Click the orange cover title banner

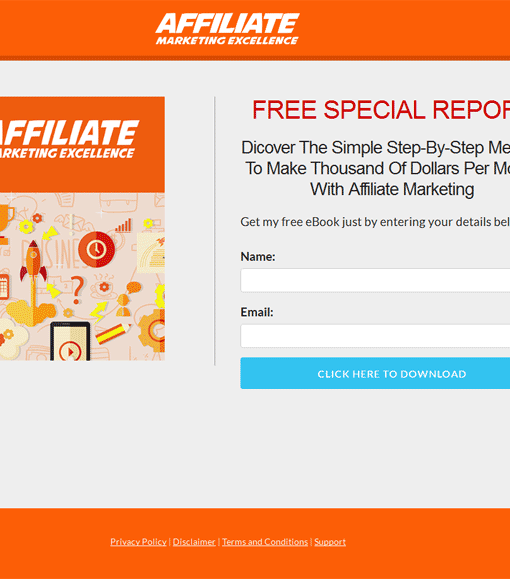pyautogui.click(x=82, y=145)
